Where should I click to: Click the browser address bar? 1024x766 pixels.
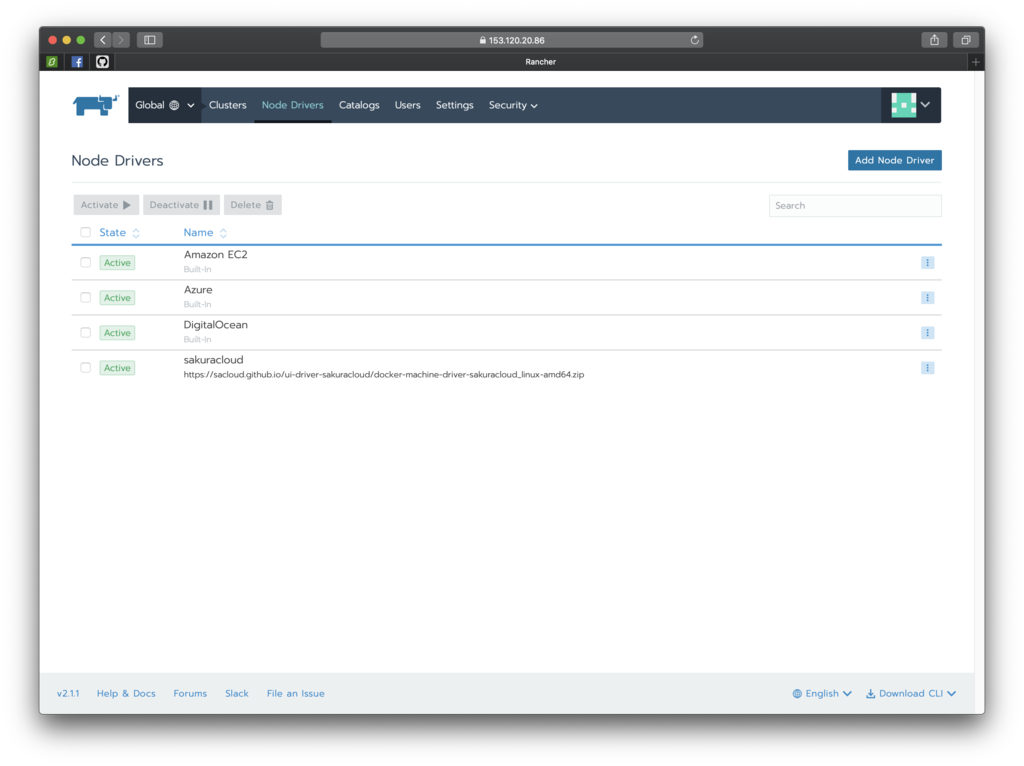coord(511,40)
